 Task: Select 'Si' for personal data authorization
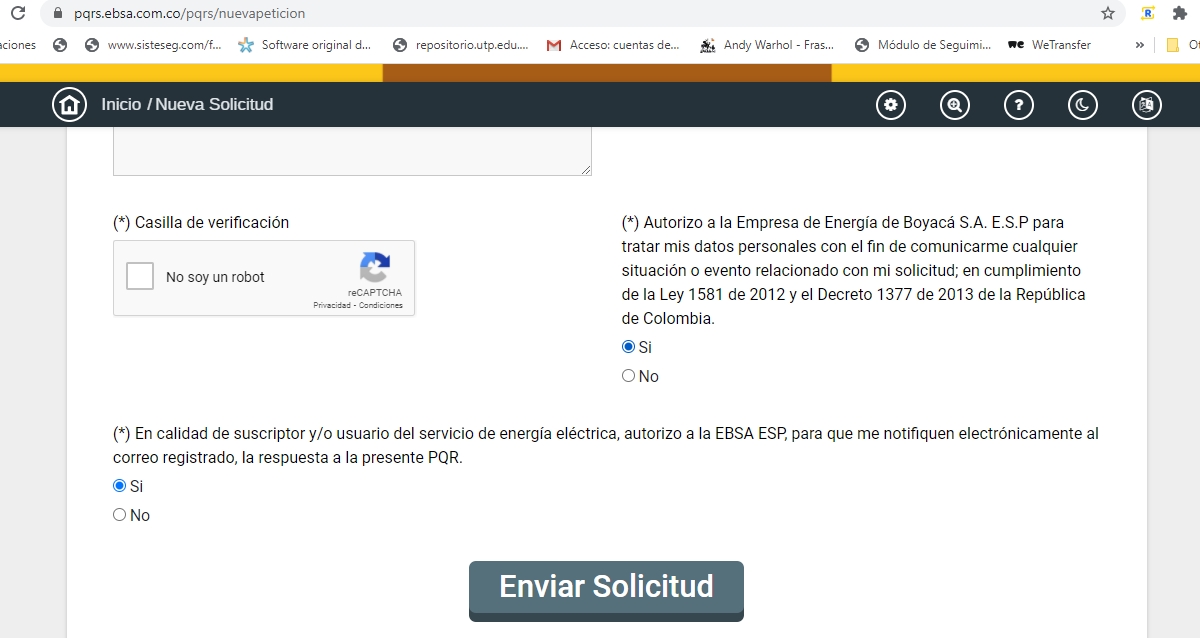tap(629, 347)
